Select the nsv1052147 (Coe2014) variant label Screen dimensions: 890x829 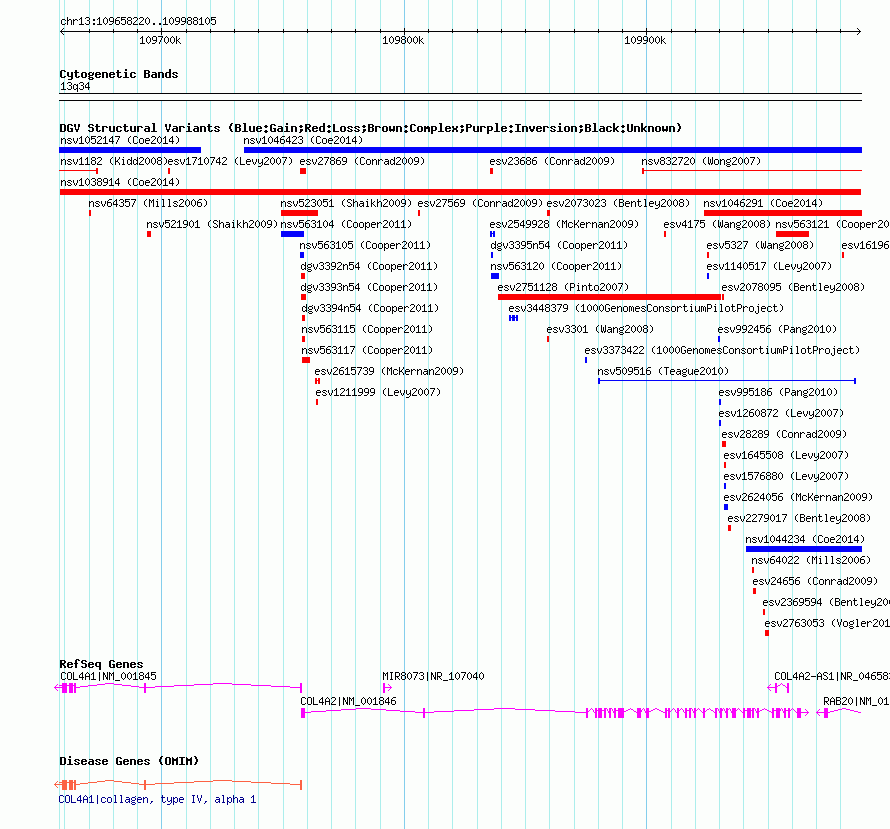tap(120, 140)
